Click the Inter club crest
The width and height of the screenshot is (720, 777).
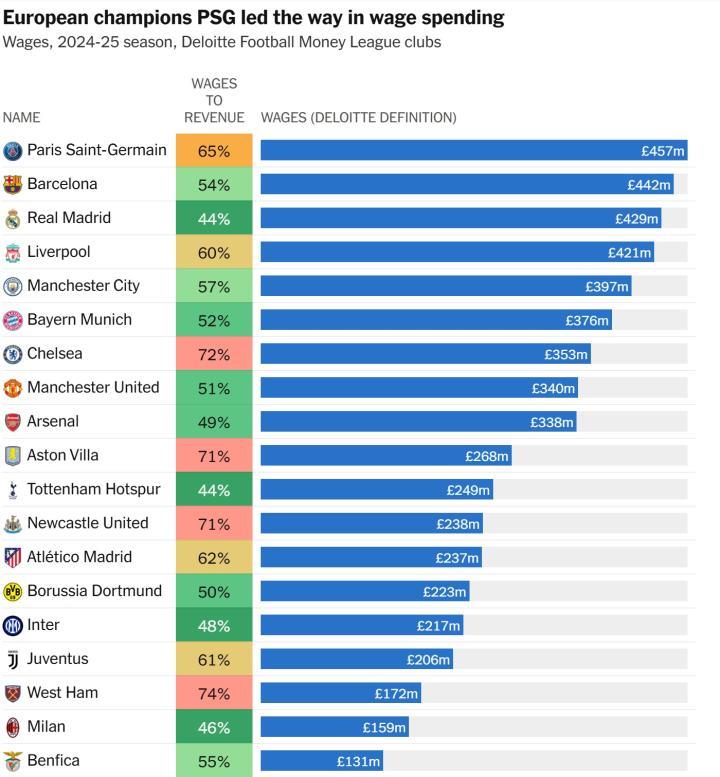coord(12,625)
